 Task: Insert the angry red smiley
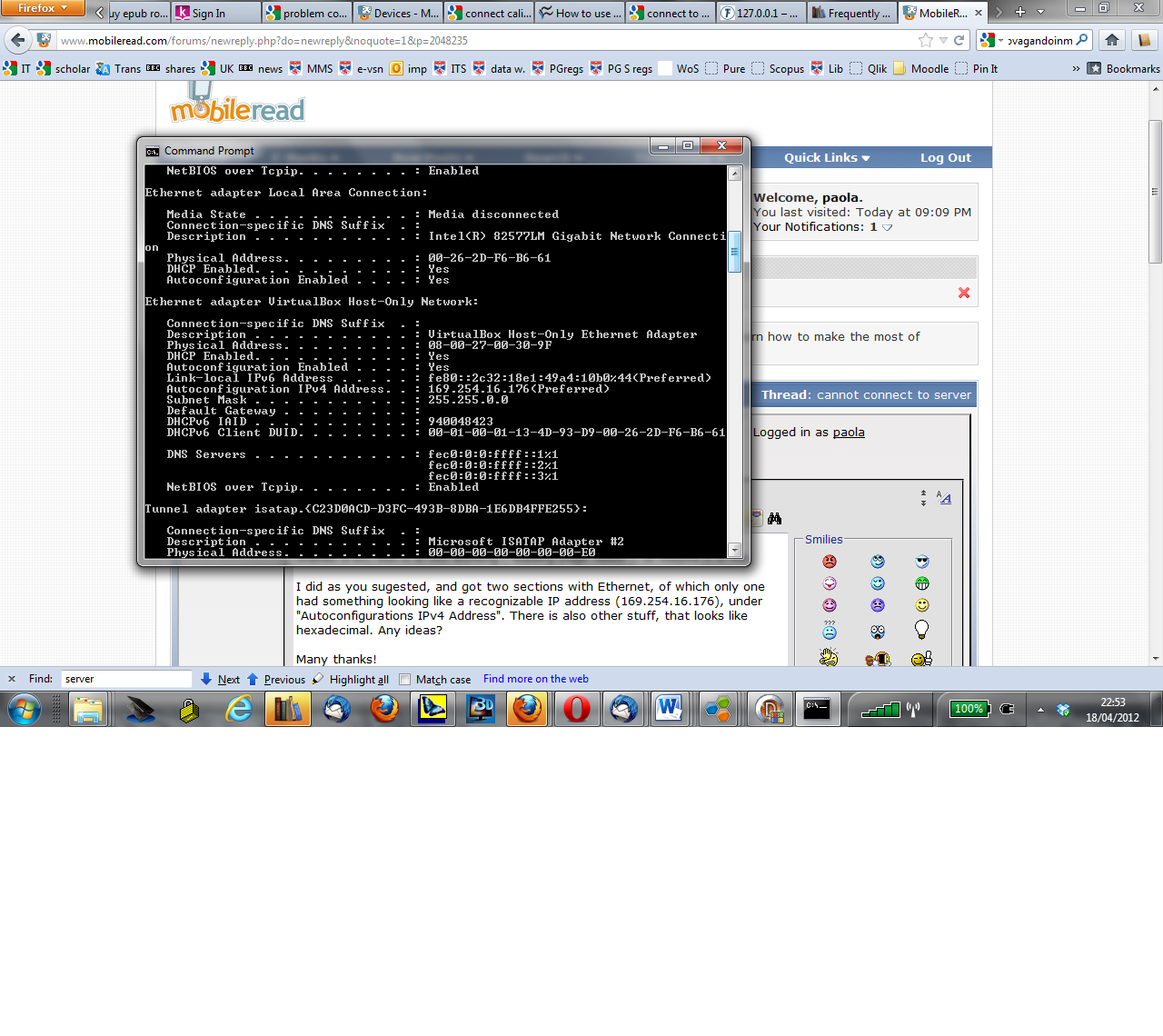830,562
